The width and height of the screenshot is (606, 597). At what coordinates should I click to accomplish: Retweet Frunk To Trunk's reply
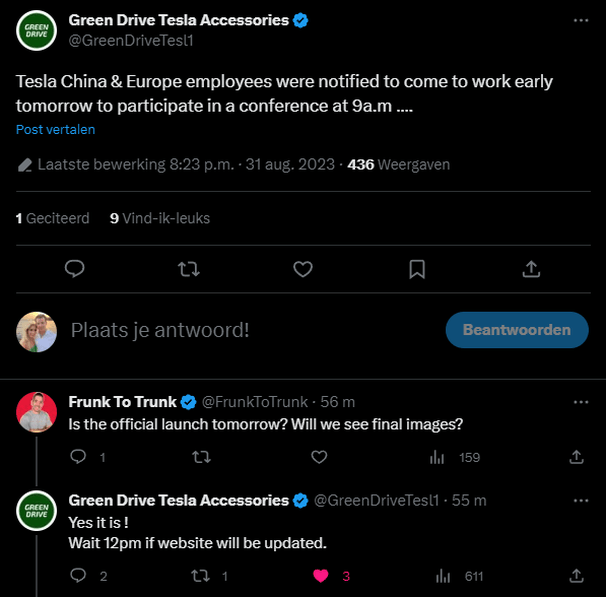[200, 457]
